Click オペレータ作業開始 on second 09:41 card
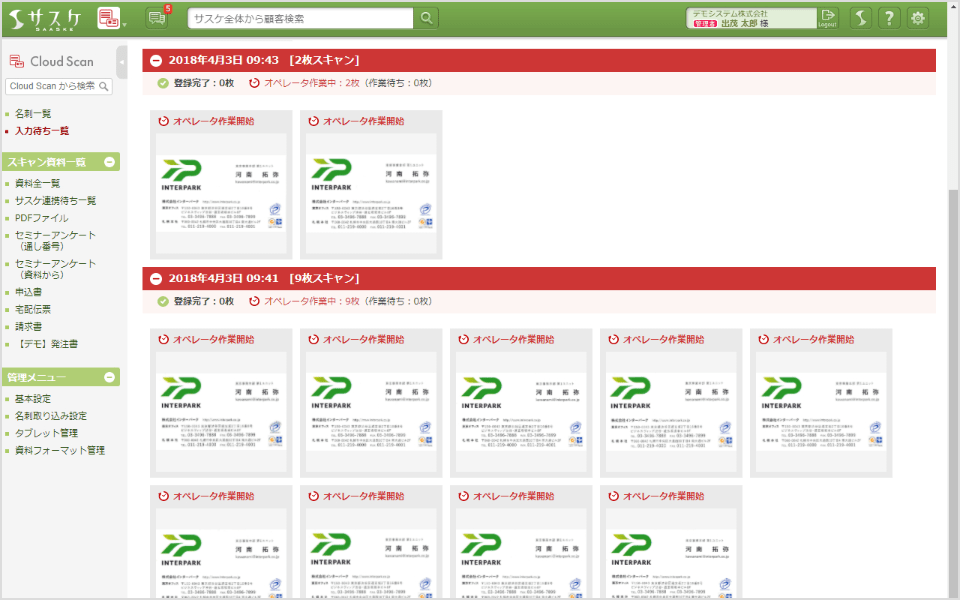Viewport: 960px width, 600px height. (x=364, y=339)
